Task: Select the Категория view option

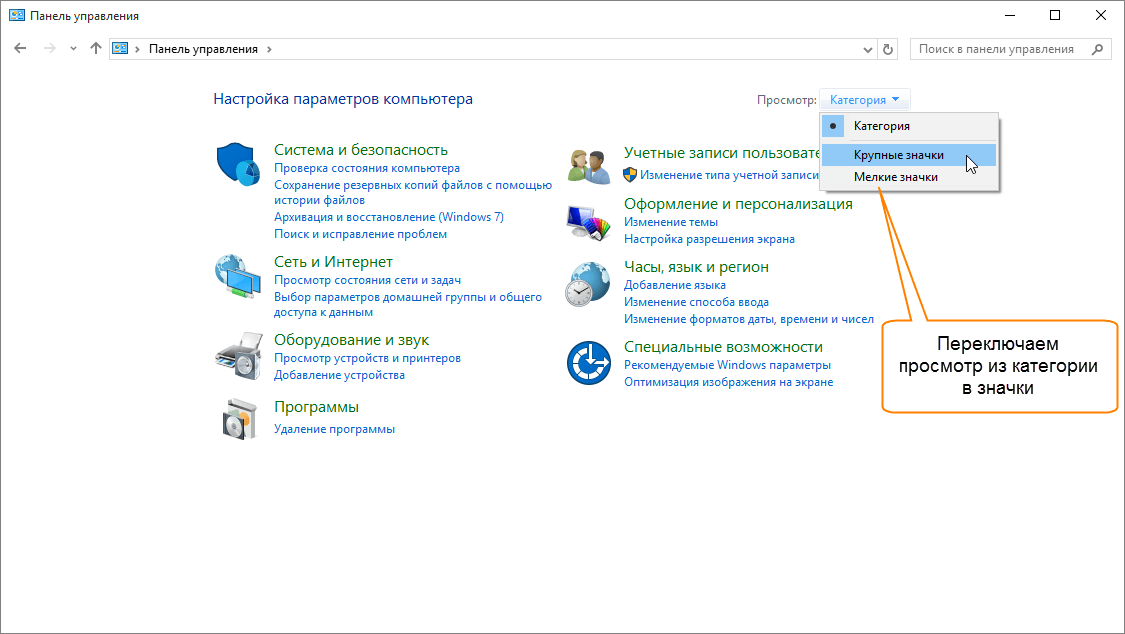Action: point(881,127)
